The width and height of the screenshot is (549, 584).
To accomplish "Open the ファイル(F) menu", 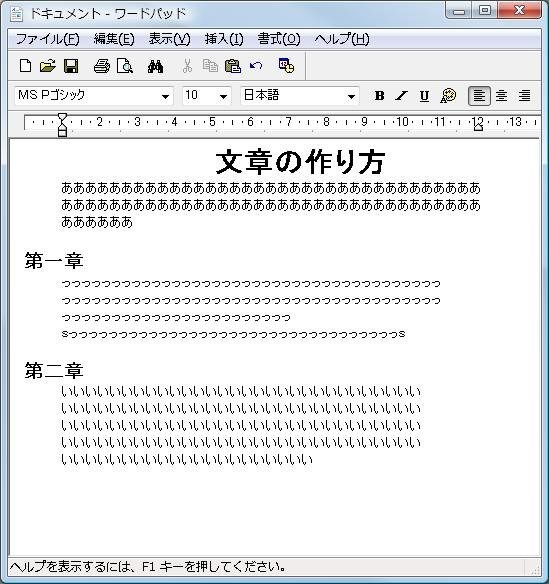I will 48,39.
